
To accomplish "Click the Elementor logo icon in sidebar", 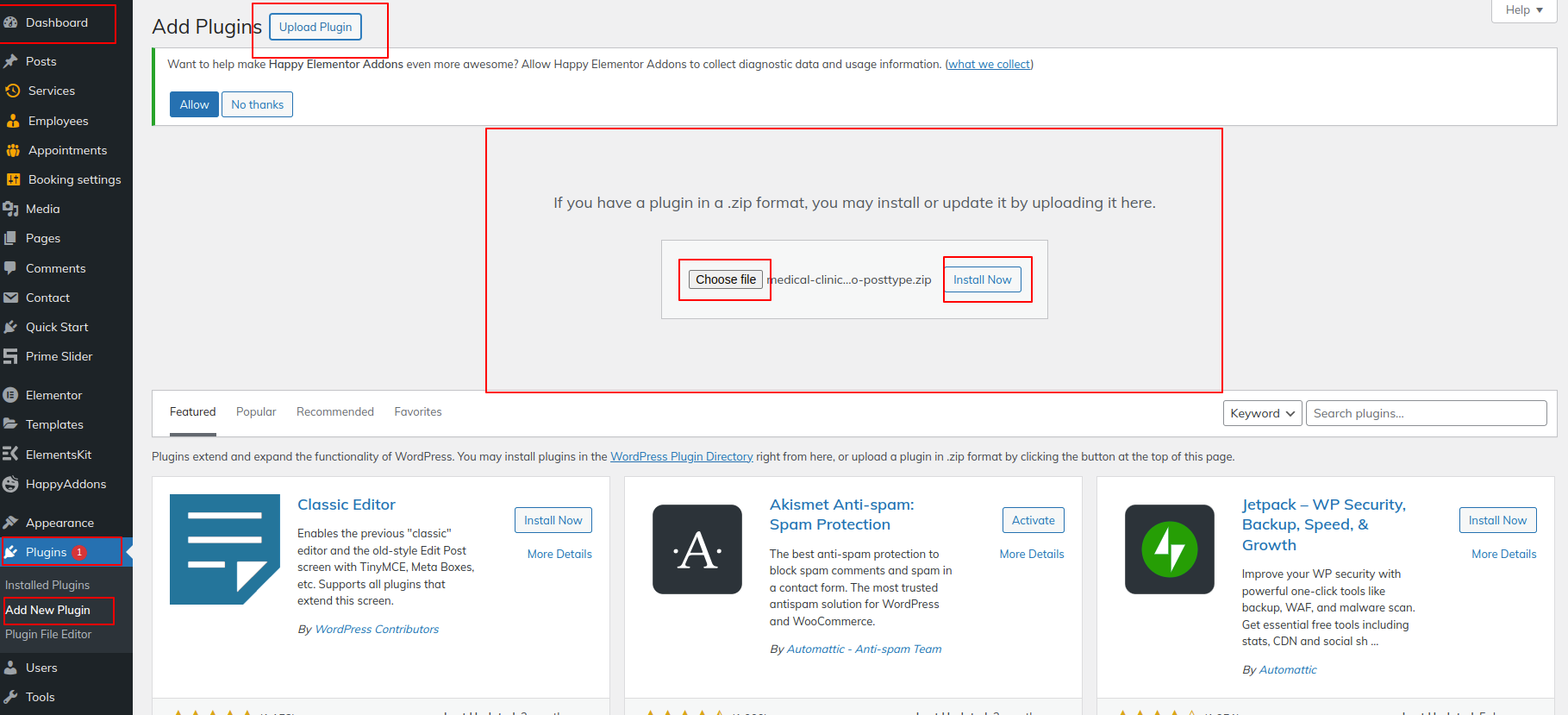I will click(11, 395).
